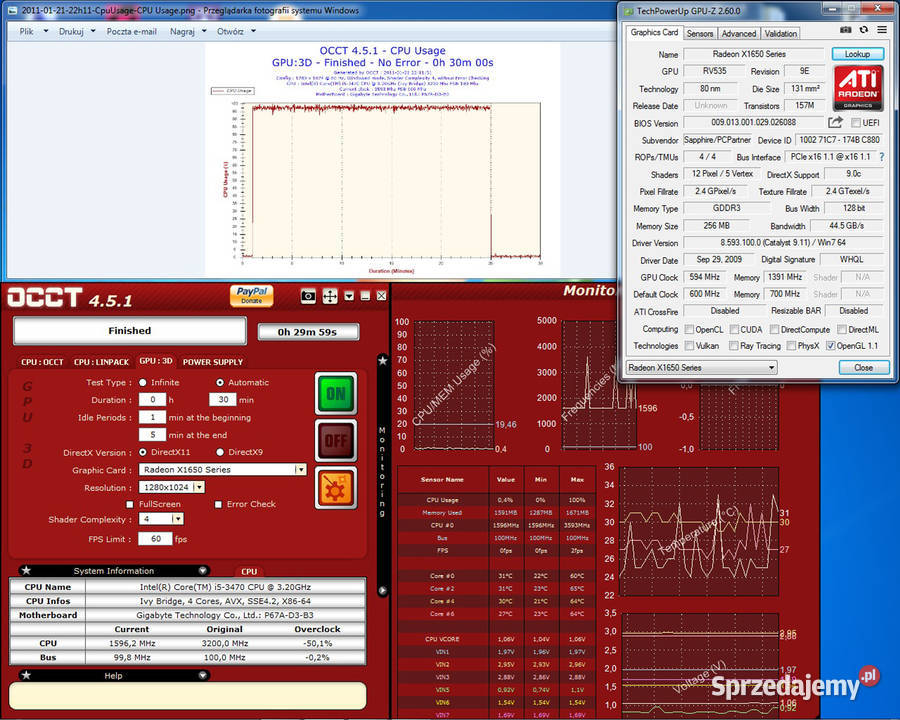Click Duration hours input field
The width and height of the screenshot is (900, 720).
click(x=153, y=400)
